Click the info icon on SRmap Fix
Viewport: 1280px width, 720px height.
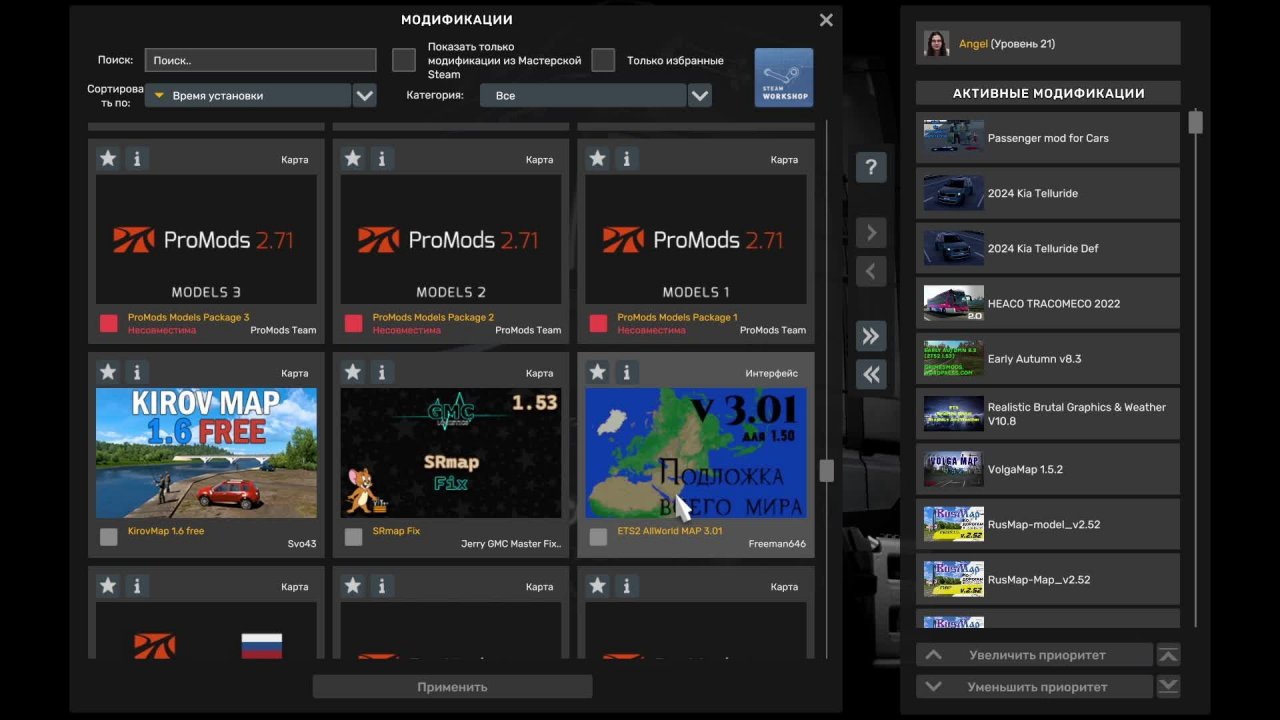(x=382, y=372)
